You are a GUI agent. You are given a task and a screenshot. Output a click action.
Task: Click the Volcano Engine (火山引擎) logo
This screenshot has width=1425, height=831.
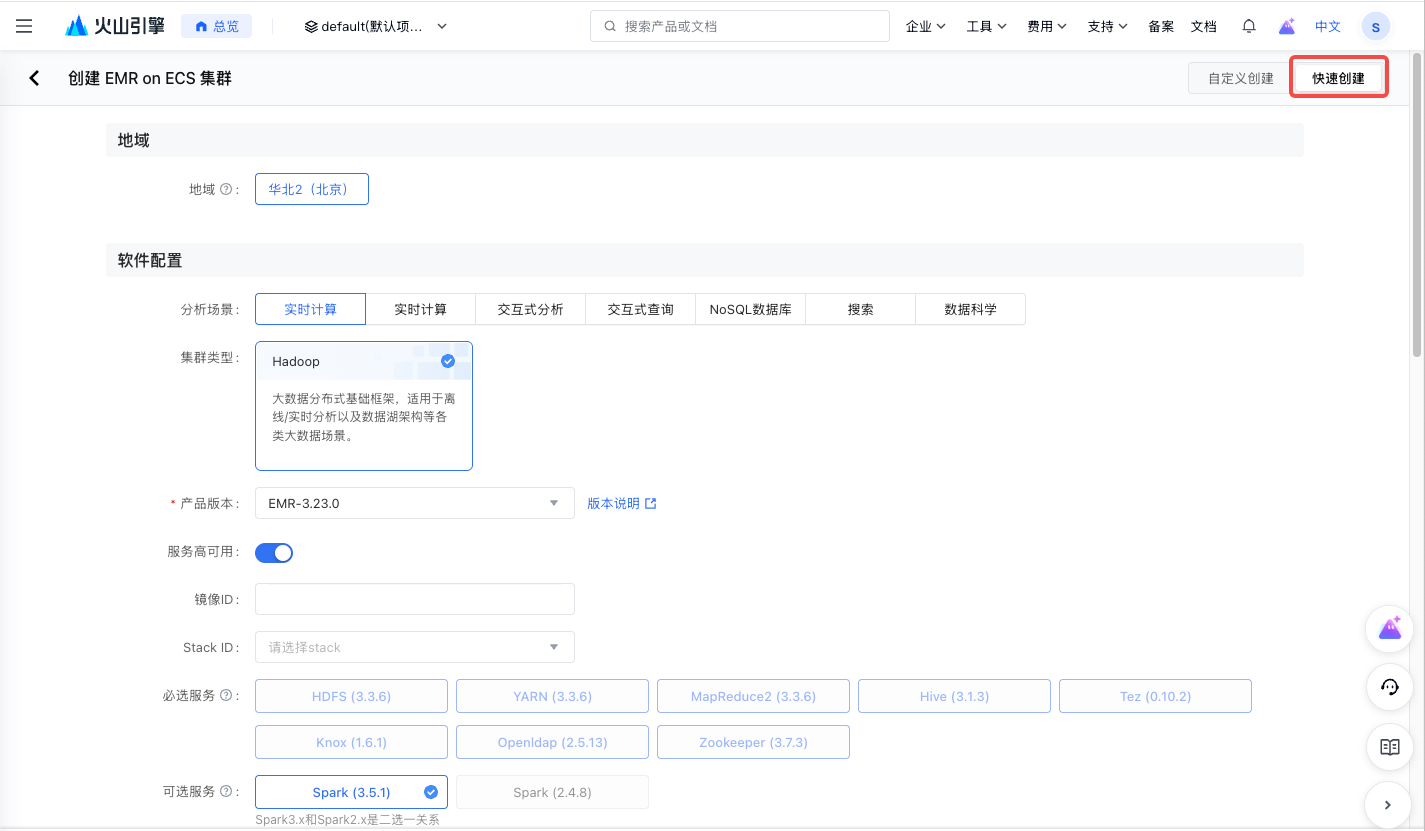point(115,26)
